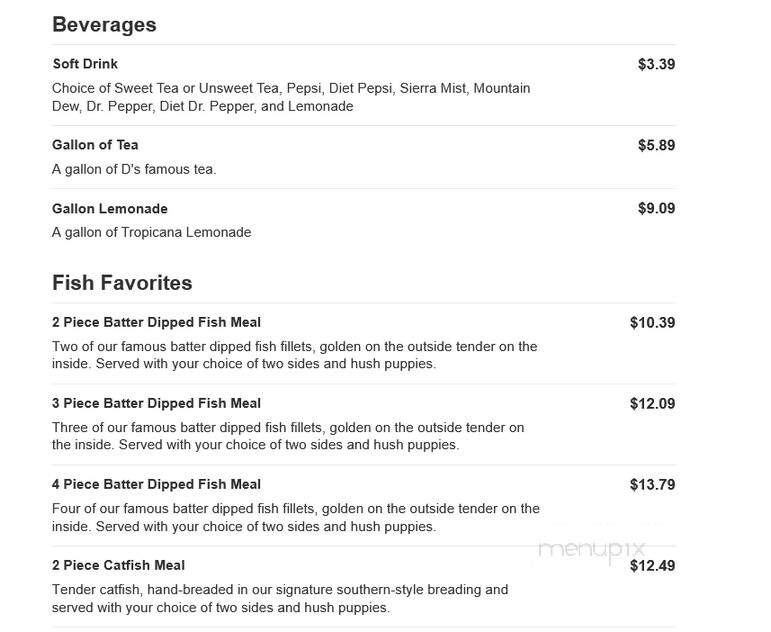The width and height of the screenshot is (771, 632).
Task: Select the 3 Piece Batter Dipped Fish Meal
Action: pos(156,403)
